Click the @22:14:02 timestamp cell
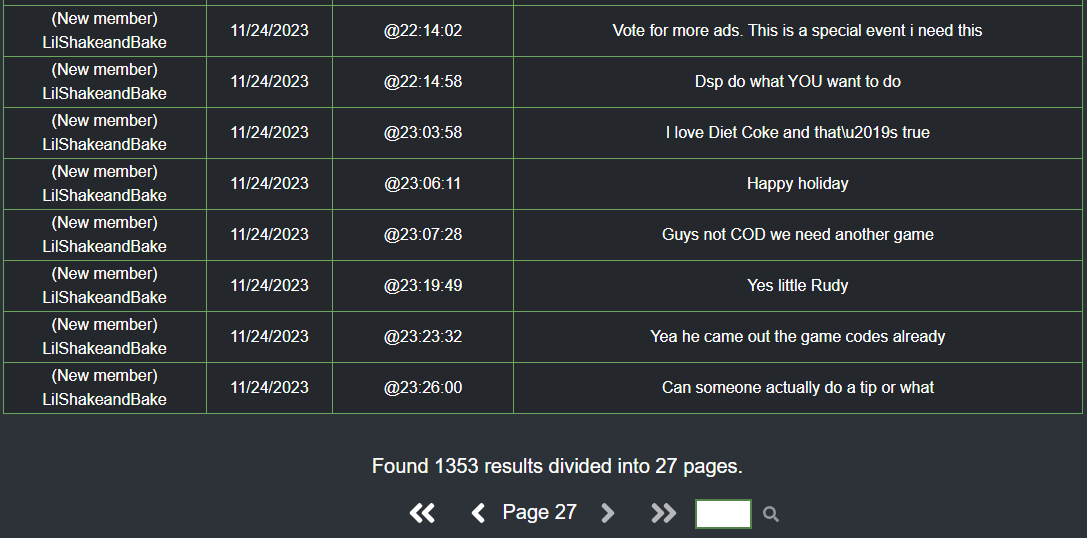Image resolution: width=1087 pixels, height=538 pixels. [x=423, y=31]
